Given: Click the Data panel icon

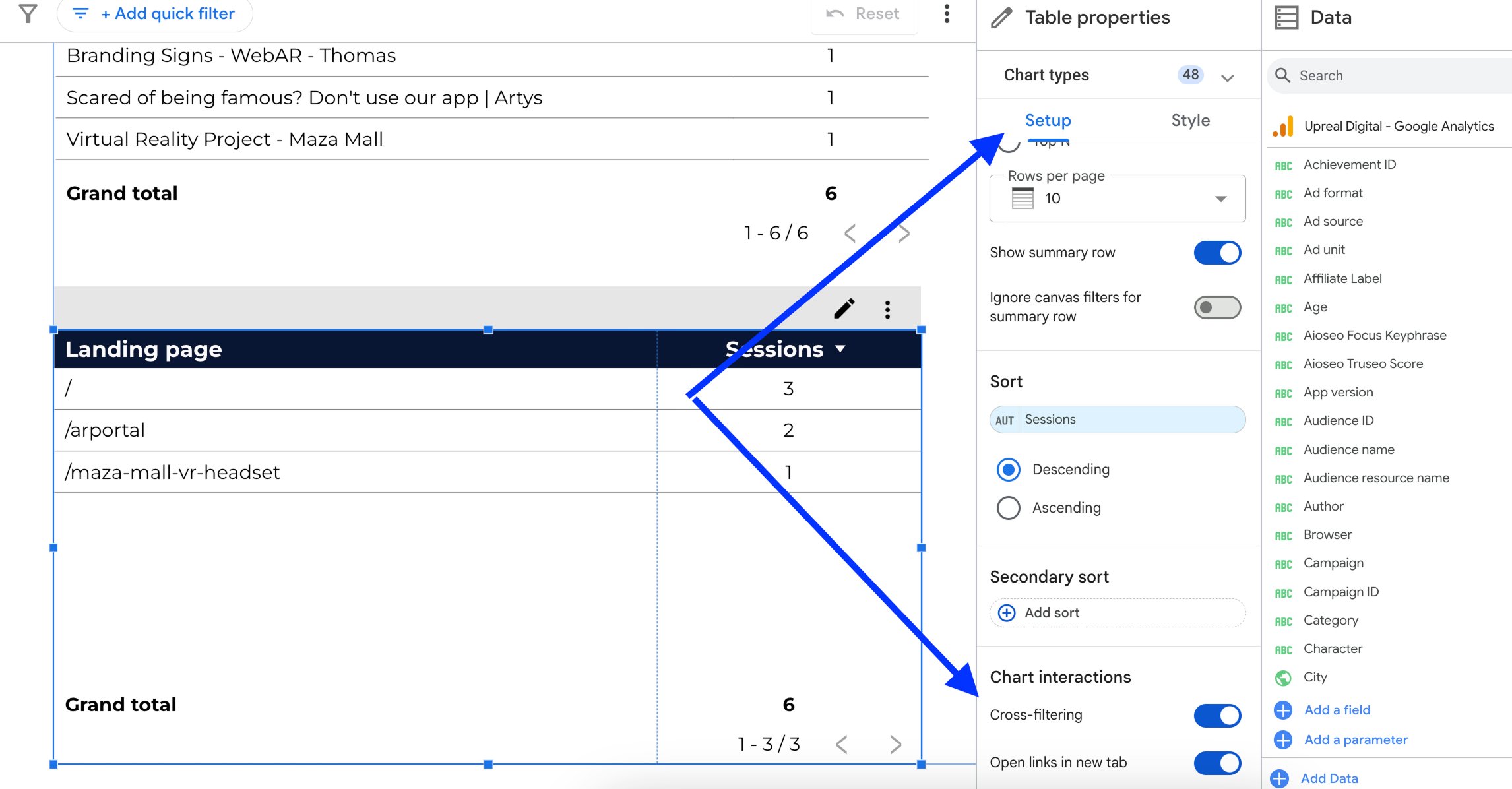Looking at the screenshot, I should click(1286, 18).
